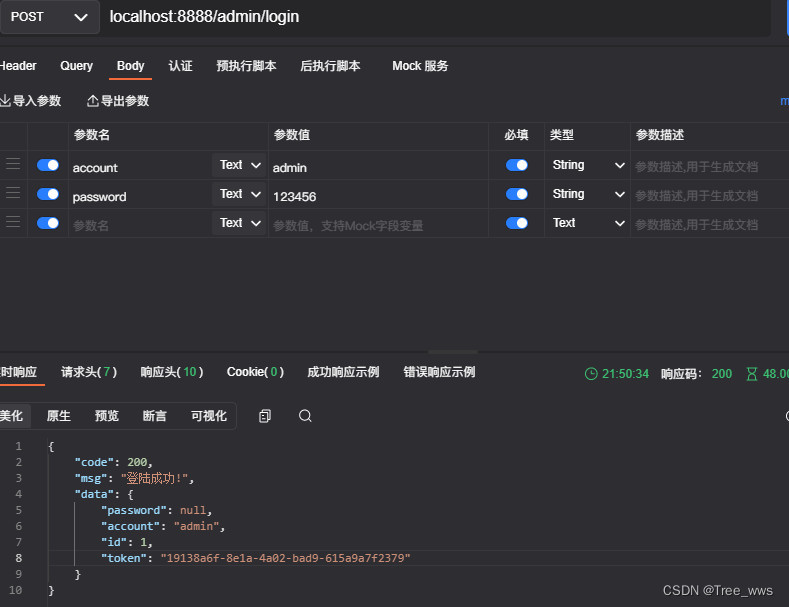Toggle enable switch for empty parameter row
Screen dimensions: 789x607
(x=48, y=223)
